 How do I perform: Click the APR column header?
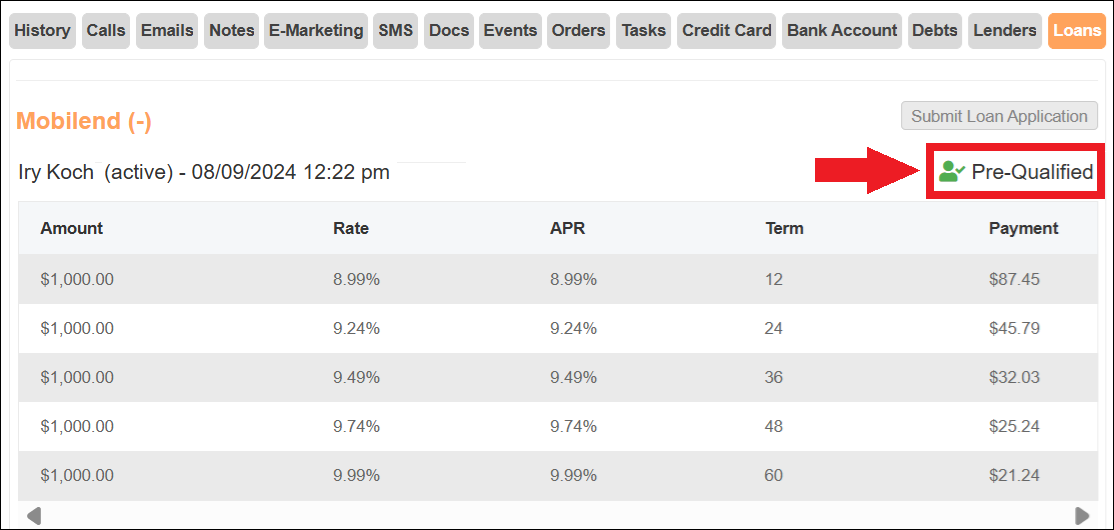tap(568, 228)
